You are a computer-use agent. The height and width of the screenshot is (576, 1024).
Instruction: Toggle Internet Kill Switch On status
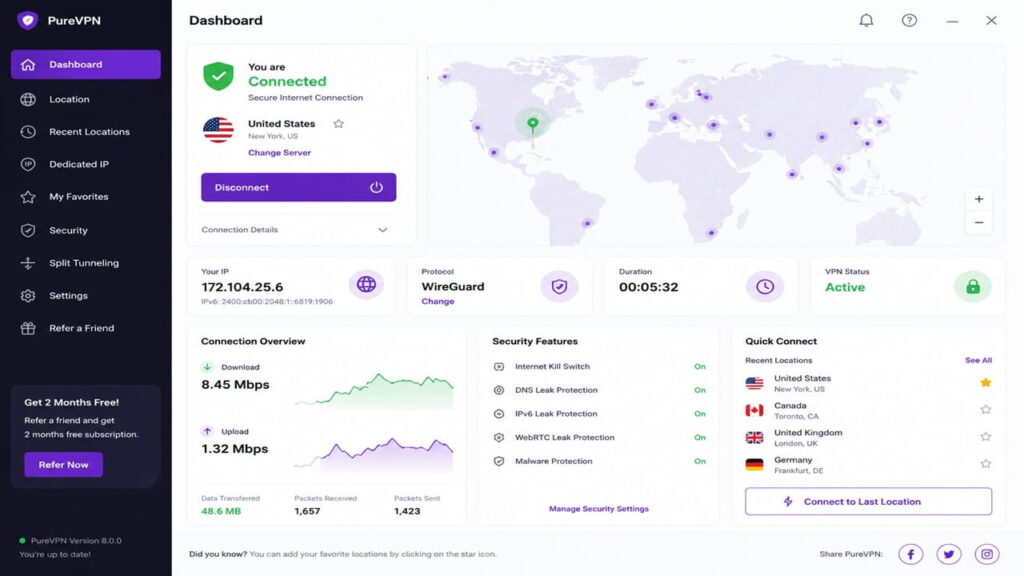[x=699, y=366]
